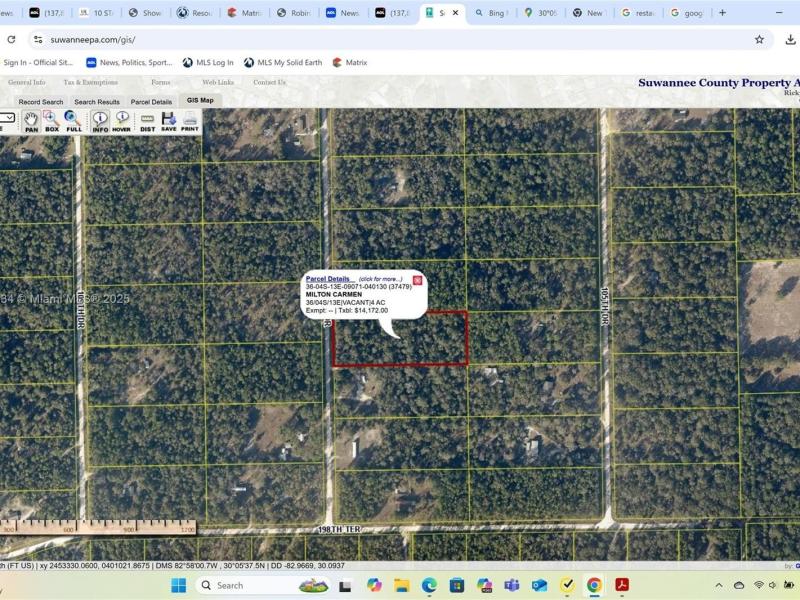Zoom map to Full extent
800x600 pixels.
74,121
